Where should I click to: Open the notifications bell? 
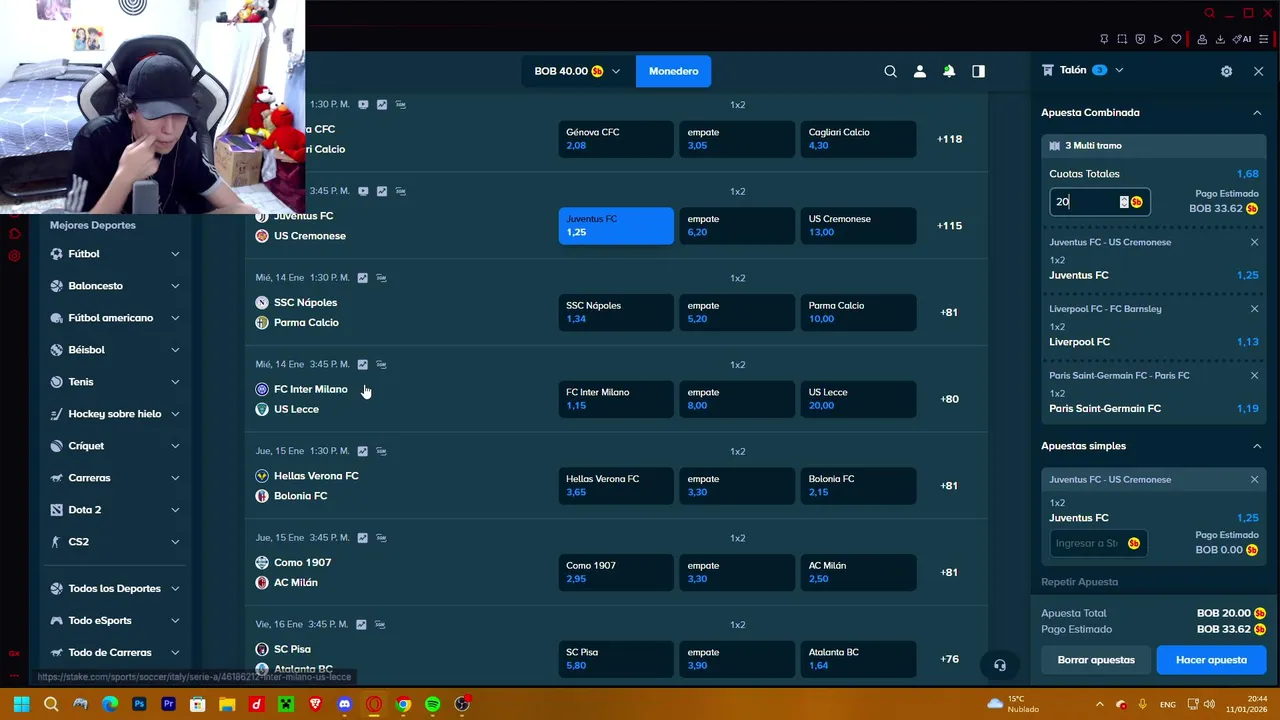click(949, 71)
